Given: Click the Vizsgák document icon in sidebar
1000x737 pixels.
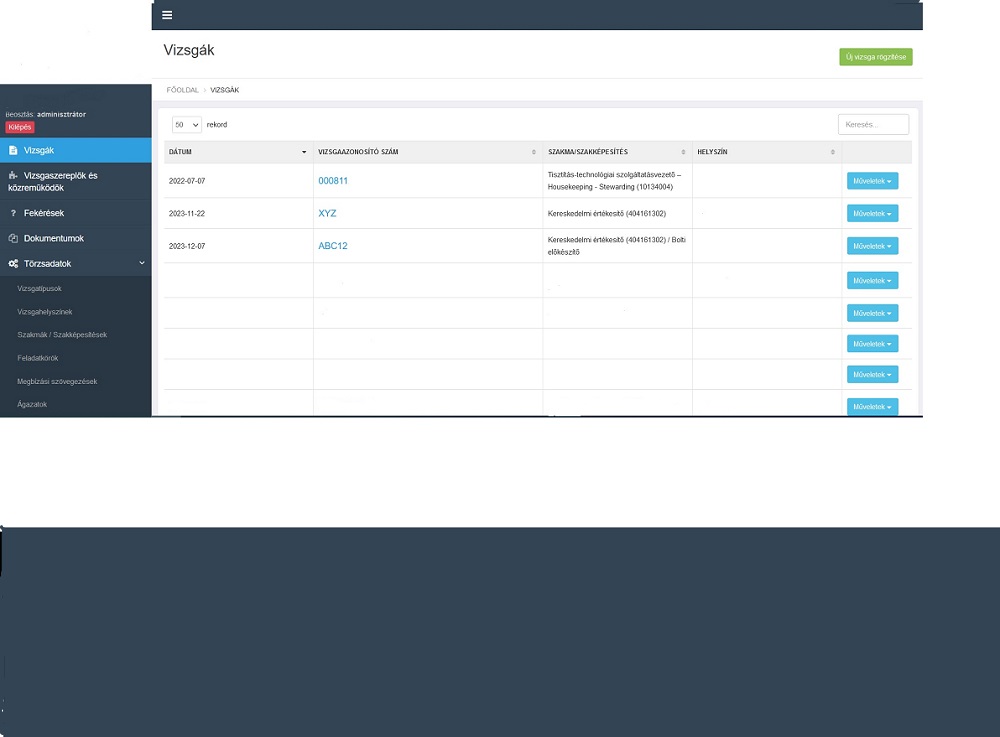Looking at the screenshot, I should (x=13, y=150).
